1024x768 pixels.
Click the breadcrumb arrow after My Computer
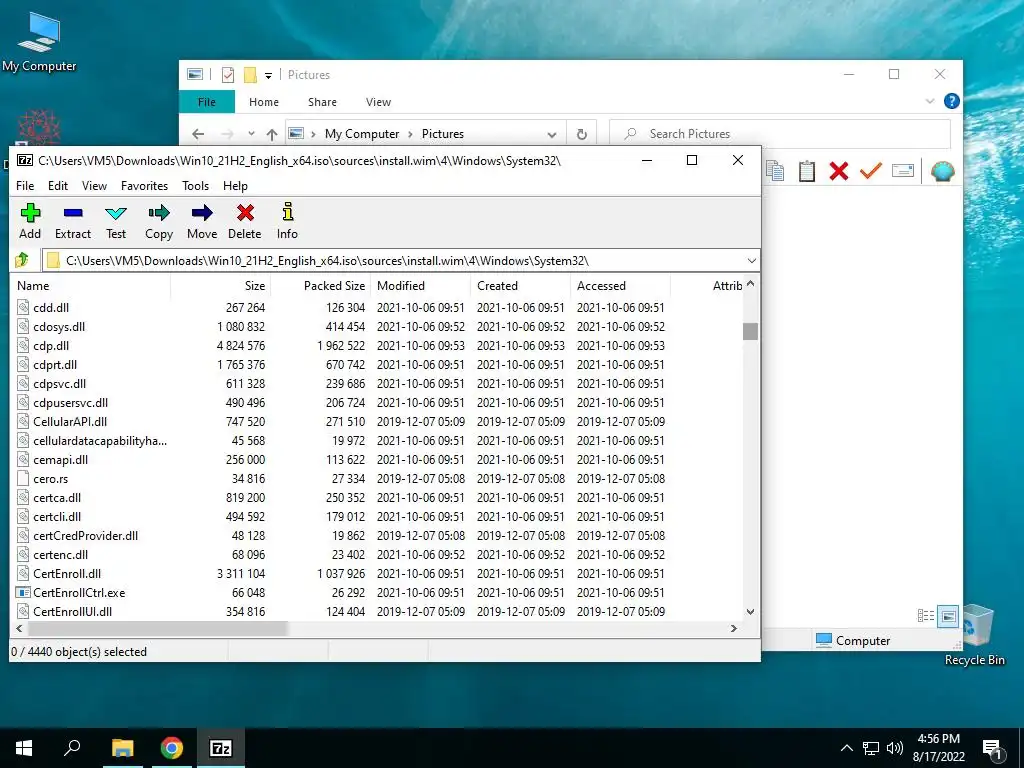coord(410,135)
